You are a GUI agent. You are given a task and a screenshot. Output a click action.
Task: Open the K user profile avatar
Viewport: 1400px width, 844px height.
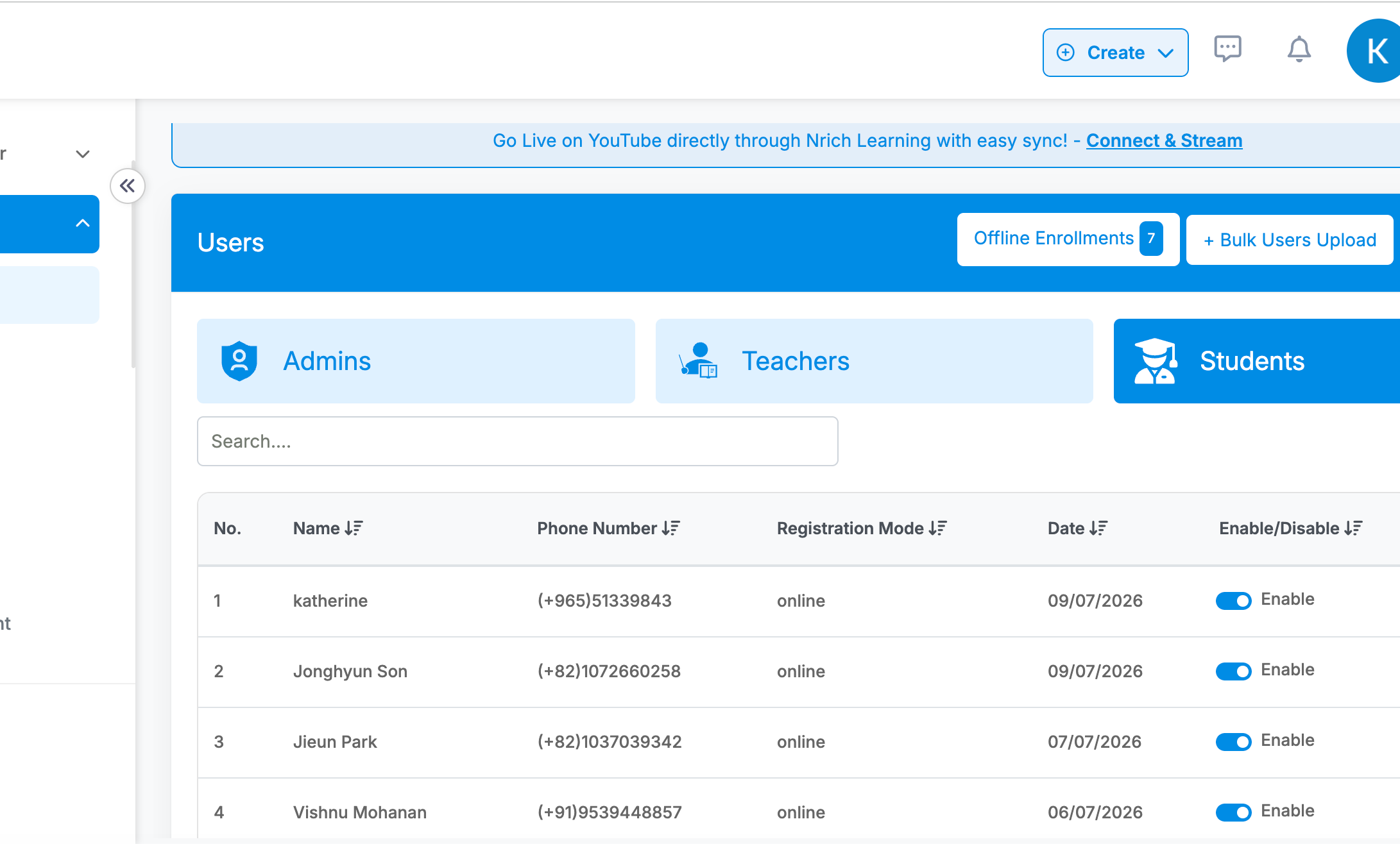[1374, 51]
